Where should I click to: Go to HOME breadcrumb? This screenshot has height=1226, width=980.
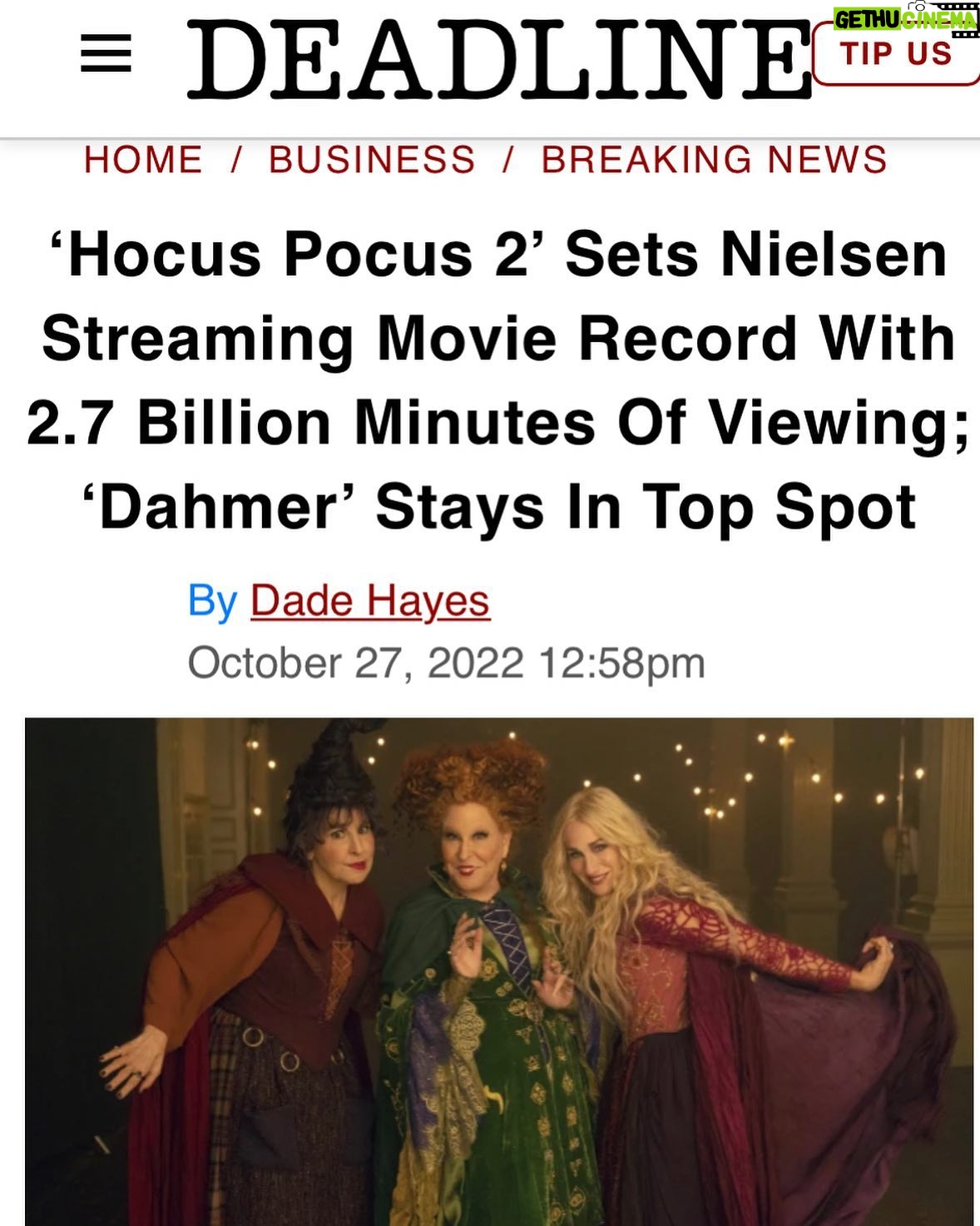143,160
